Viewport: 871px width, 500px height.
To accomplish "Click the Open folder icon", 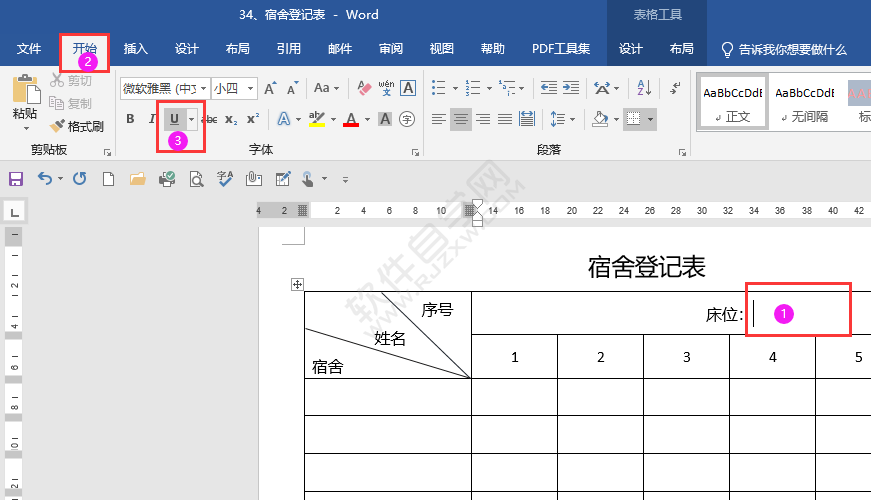I will pos(137,179).
